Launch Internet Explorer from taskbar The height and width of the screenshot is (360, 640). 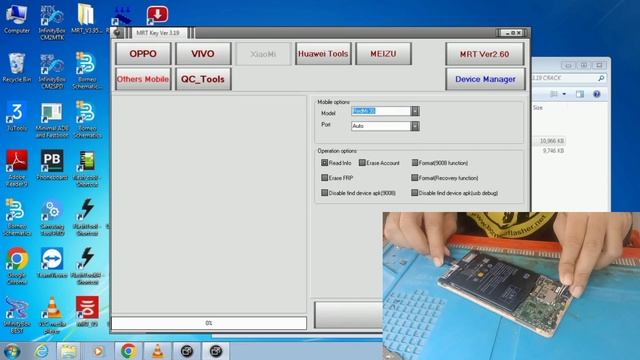coord(41,351)
